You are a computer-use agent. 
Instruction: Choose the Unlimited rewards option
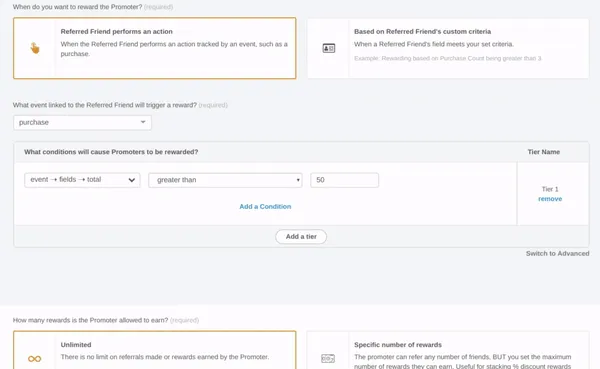pyautogui.click(x=155, y=350)
